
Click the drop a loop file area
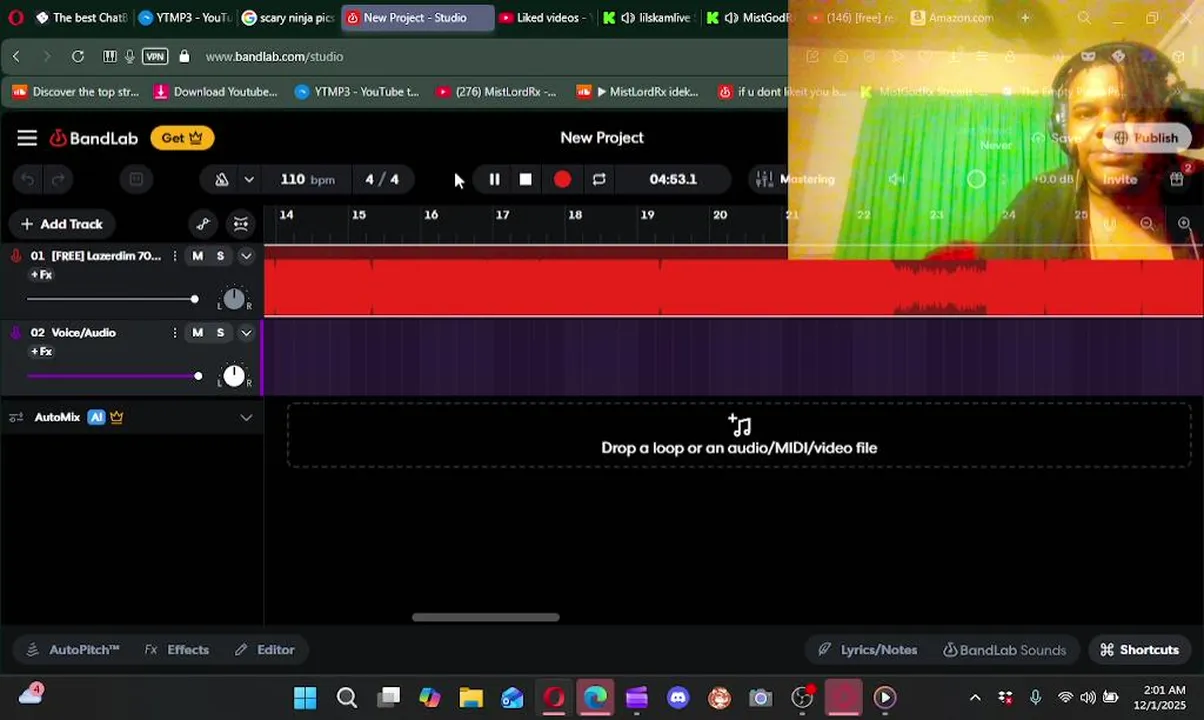(x=739, y=436)
